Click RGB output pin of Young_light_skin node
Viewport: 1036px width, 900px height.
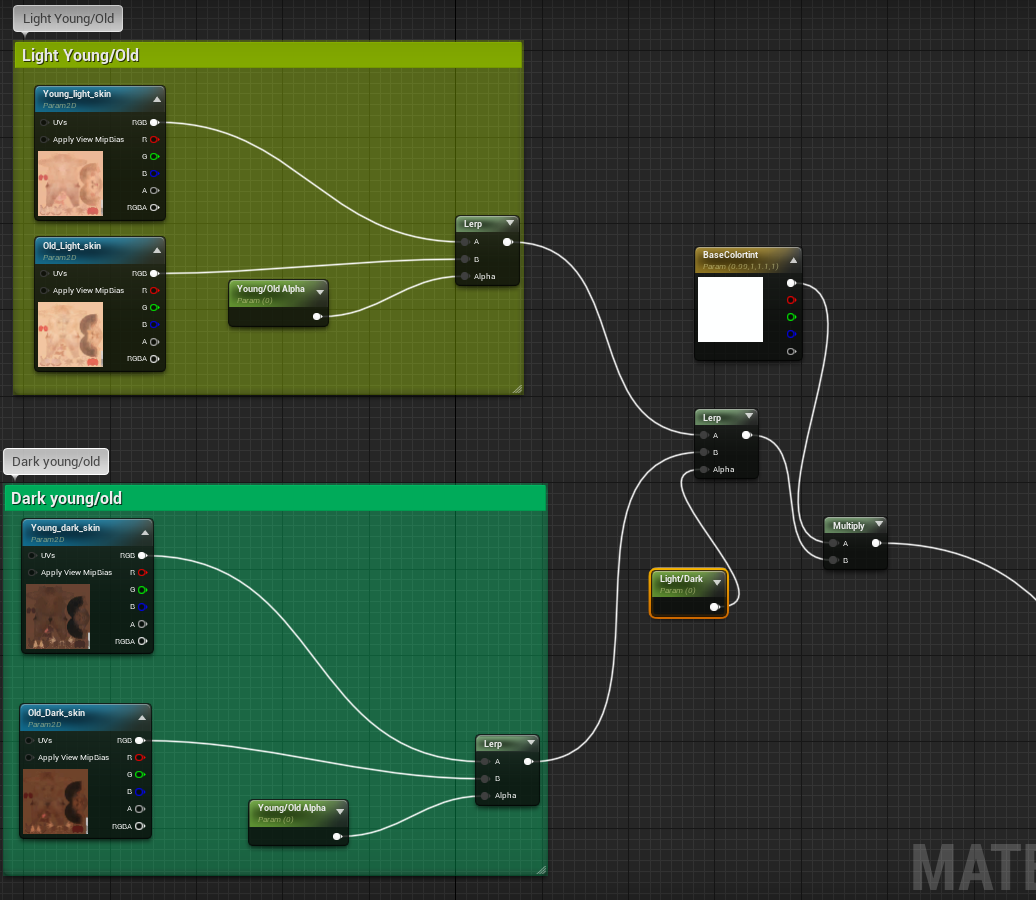click(x=154, y=122)
